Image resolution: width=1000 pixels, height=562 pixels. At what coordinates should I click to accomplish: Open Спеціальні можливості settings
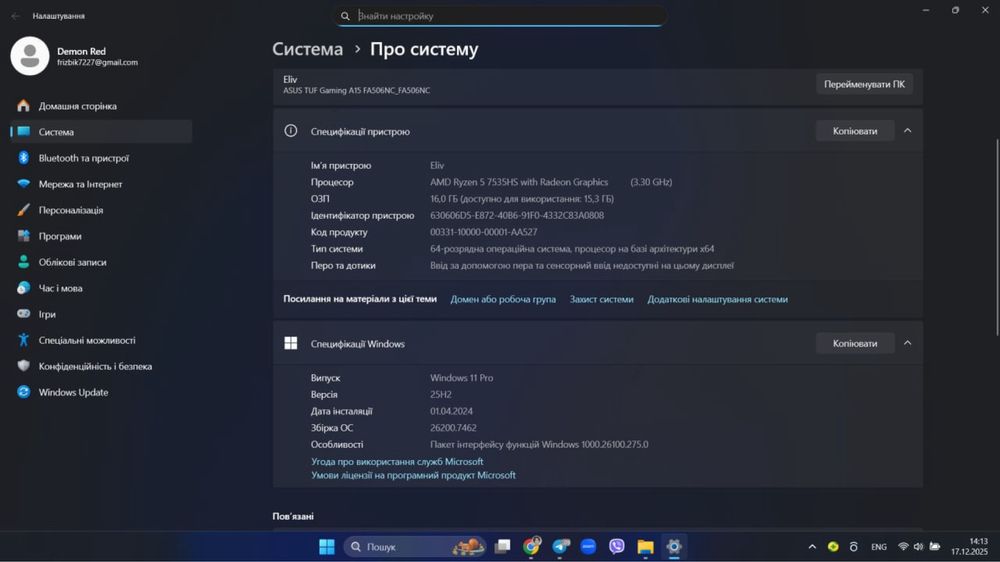pyautogui.click(x=87, y=341)
